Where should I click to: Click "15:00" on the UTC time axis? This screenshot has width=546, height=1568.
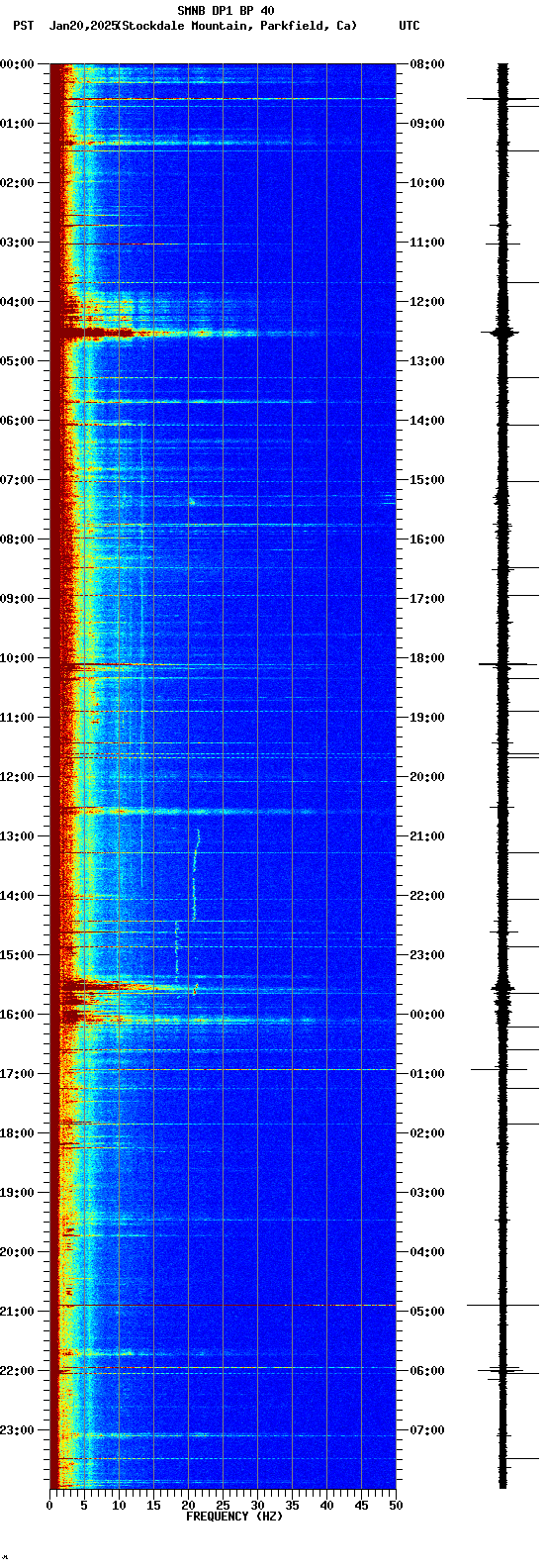[x=427, y=480]
